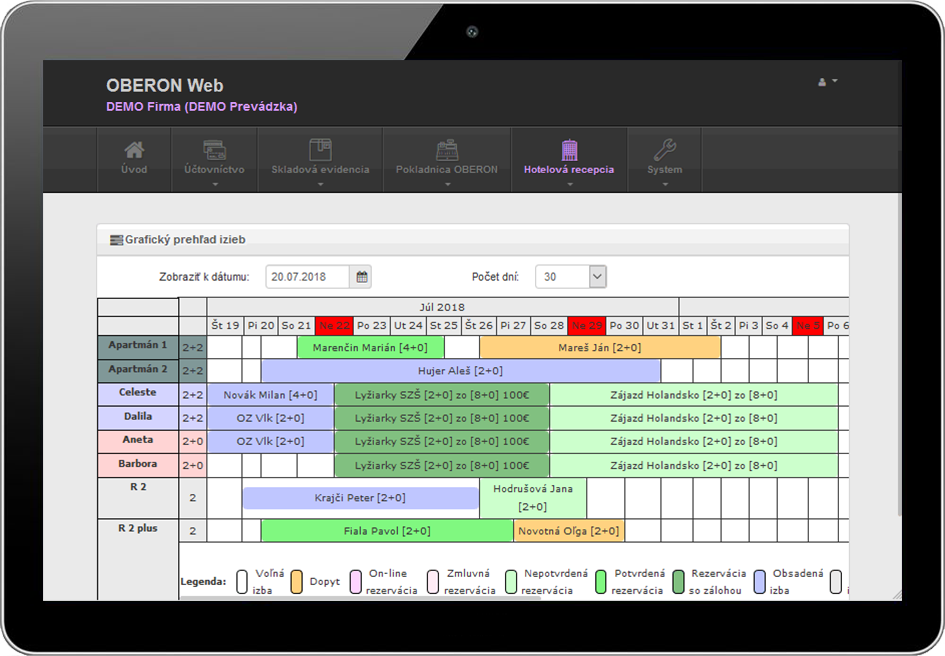Select the Skladová evidencia menu label
Viewport: 945px width, 656px height.
[x=320, y=169]
